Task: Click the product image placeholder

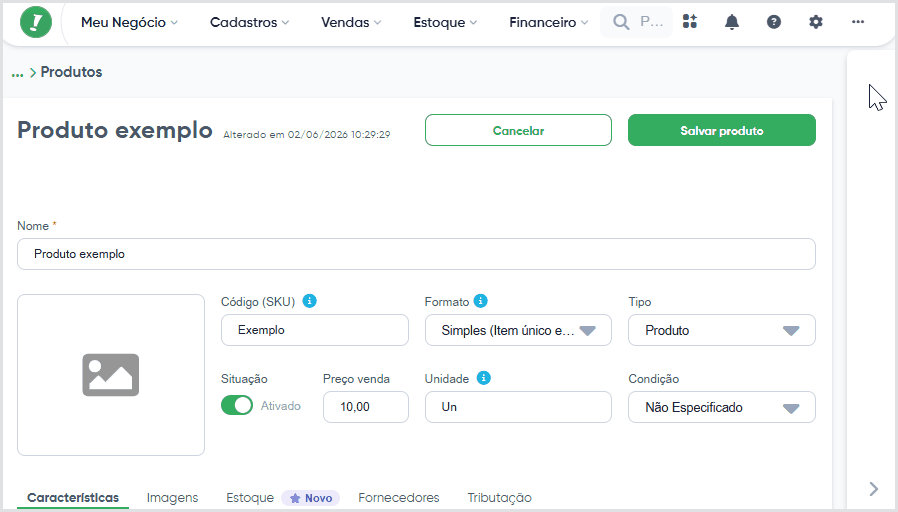Action: (111, 375)
